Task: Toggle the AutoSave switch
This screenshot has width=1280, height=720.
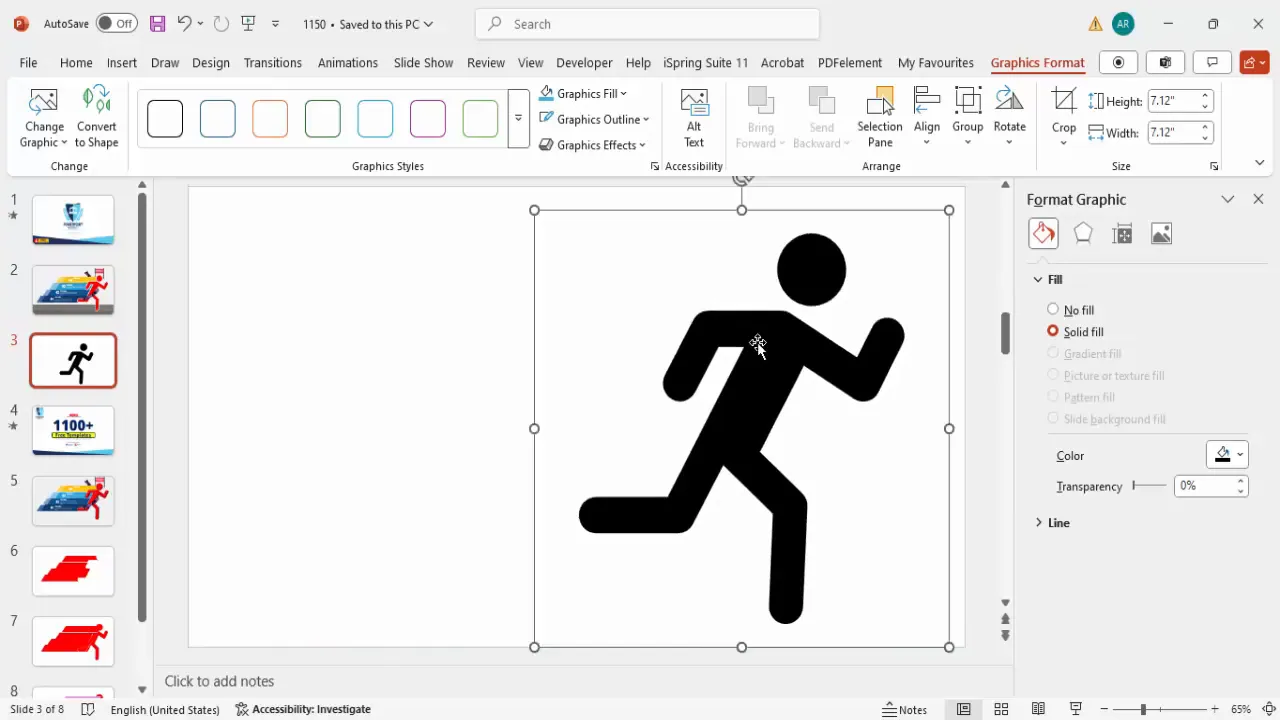Action: 117,24
